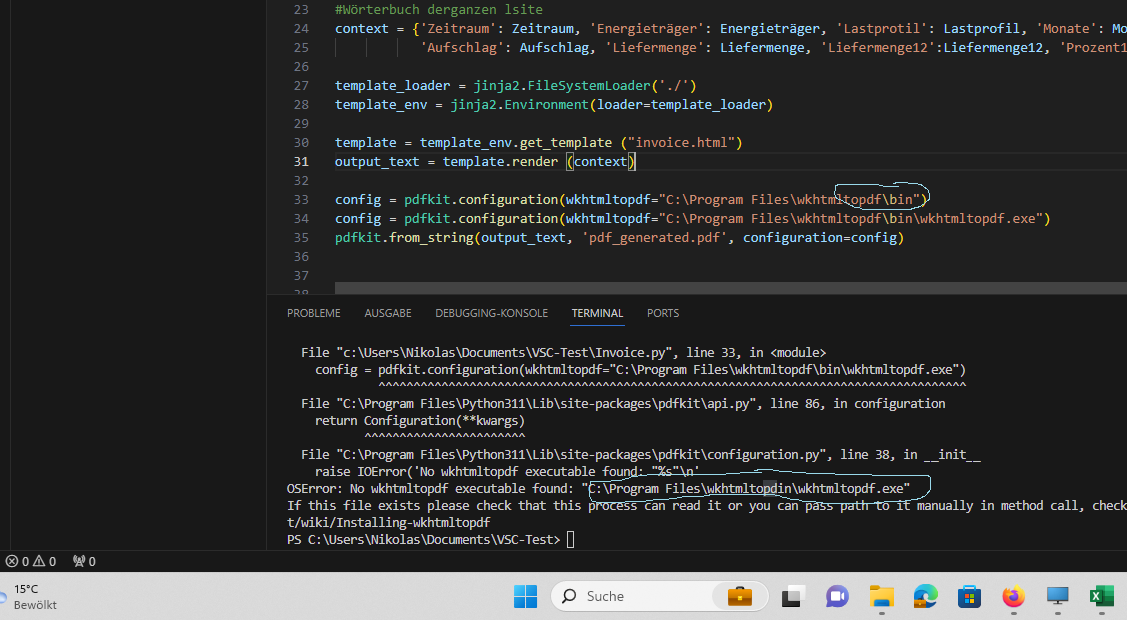Open the Windows Start menu
Viewport: 1127px width, 620px height.
click(525, 596)
